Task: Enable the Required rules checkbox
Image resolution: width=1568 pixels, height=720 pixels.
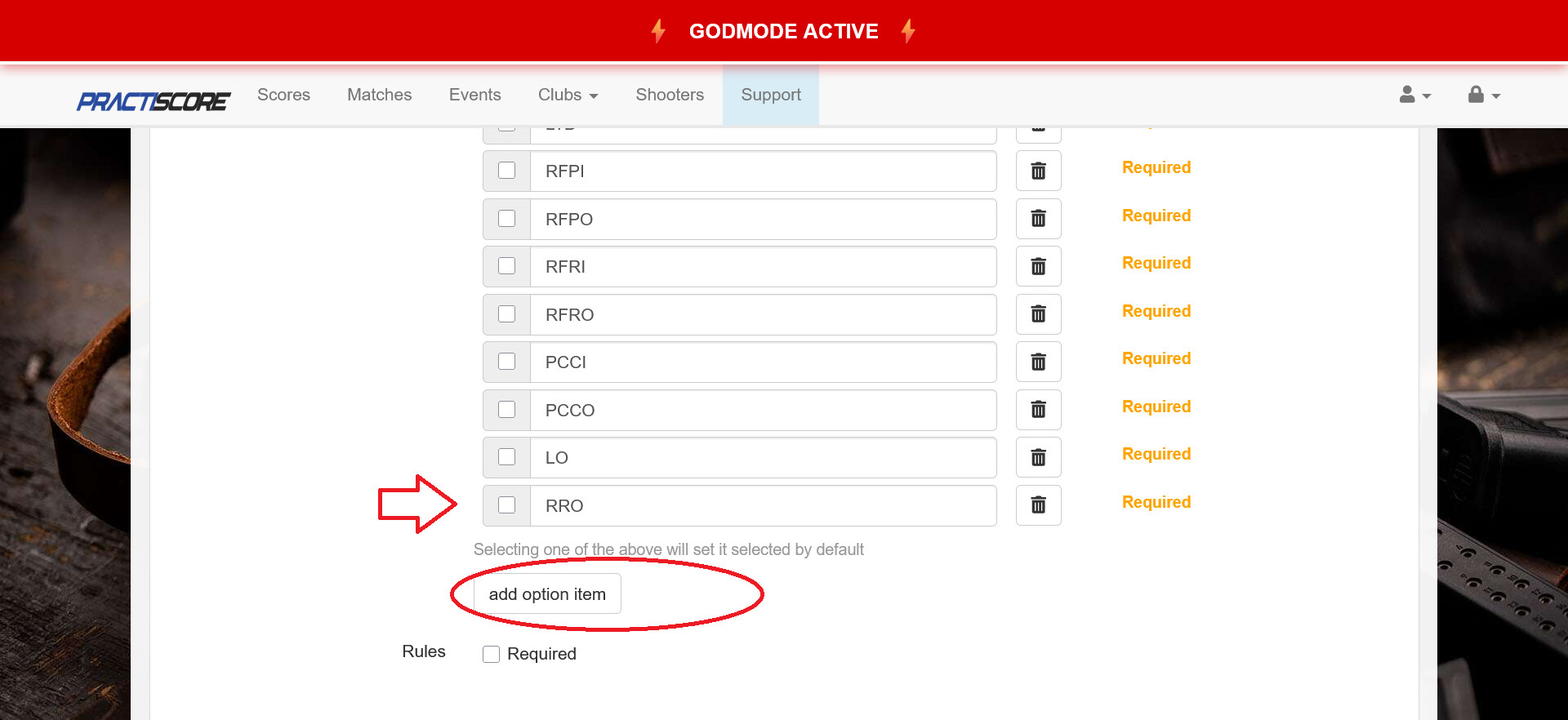Action: pyautogui.click(x=491, y=654)
